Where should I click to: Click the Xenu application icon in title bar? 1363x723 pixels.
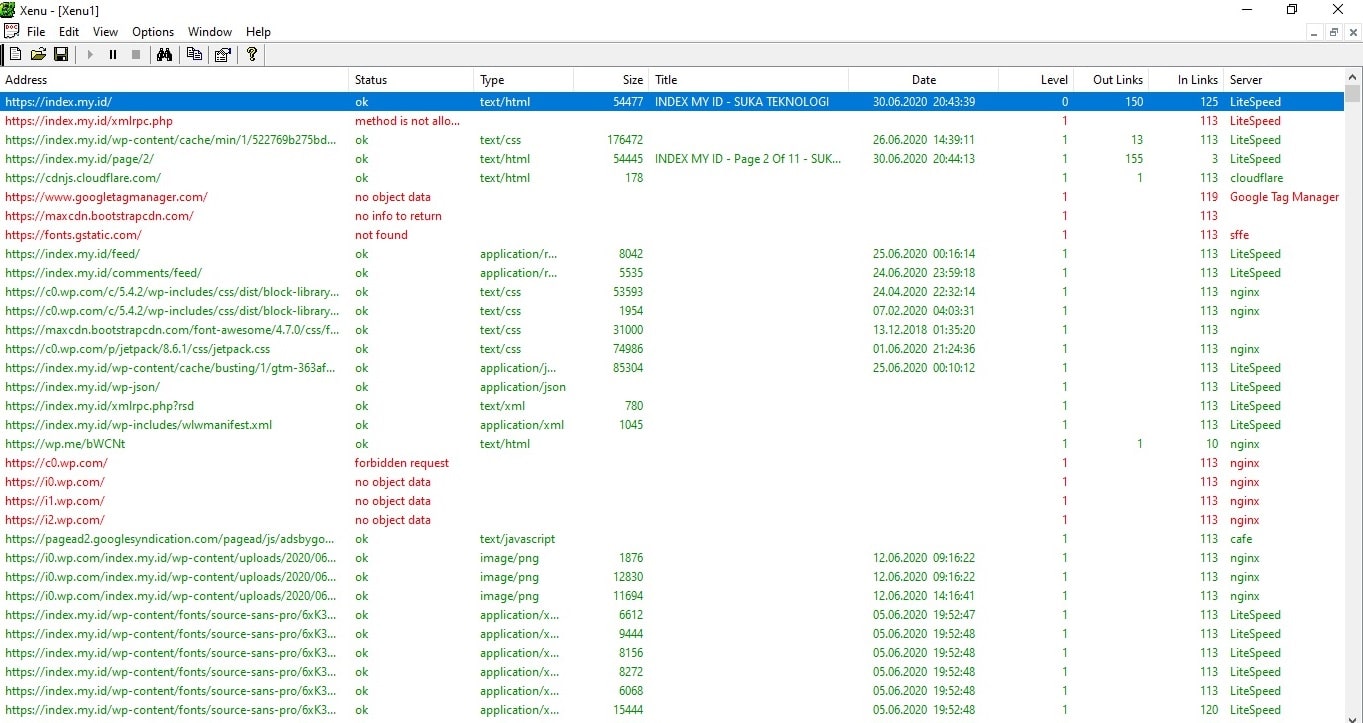tap(8, 9)
